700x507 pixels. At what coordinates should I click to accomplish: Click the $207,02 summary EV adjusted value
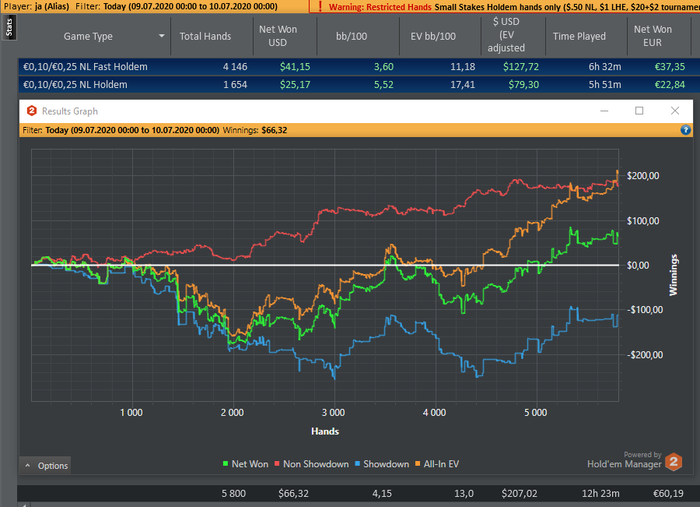pos(519,494)
